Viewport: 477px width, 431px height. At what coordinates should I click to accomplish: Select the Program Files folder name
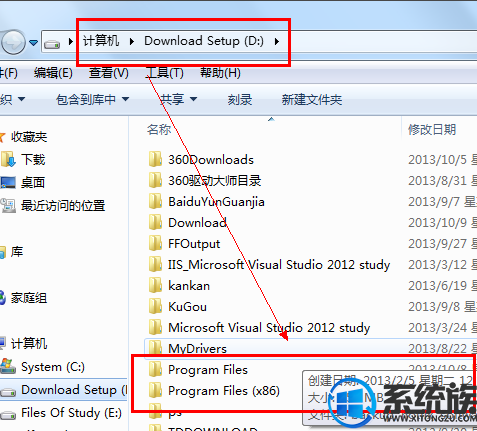pos(208,370)
